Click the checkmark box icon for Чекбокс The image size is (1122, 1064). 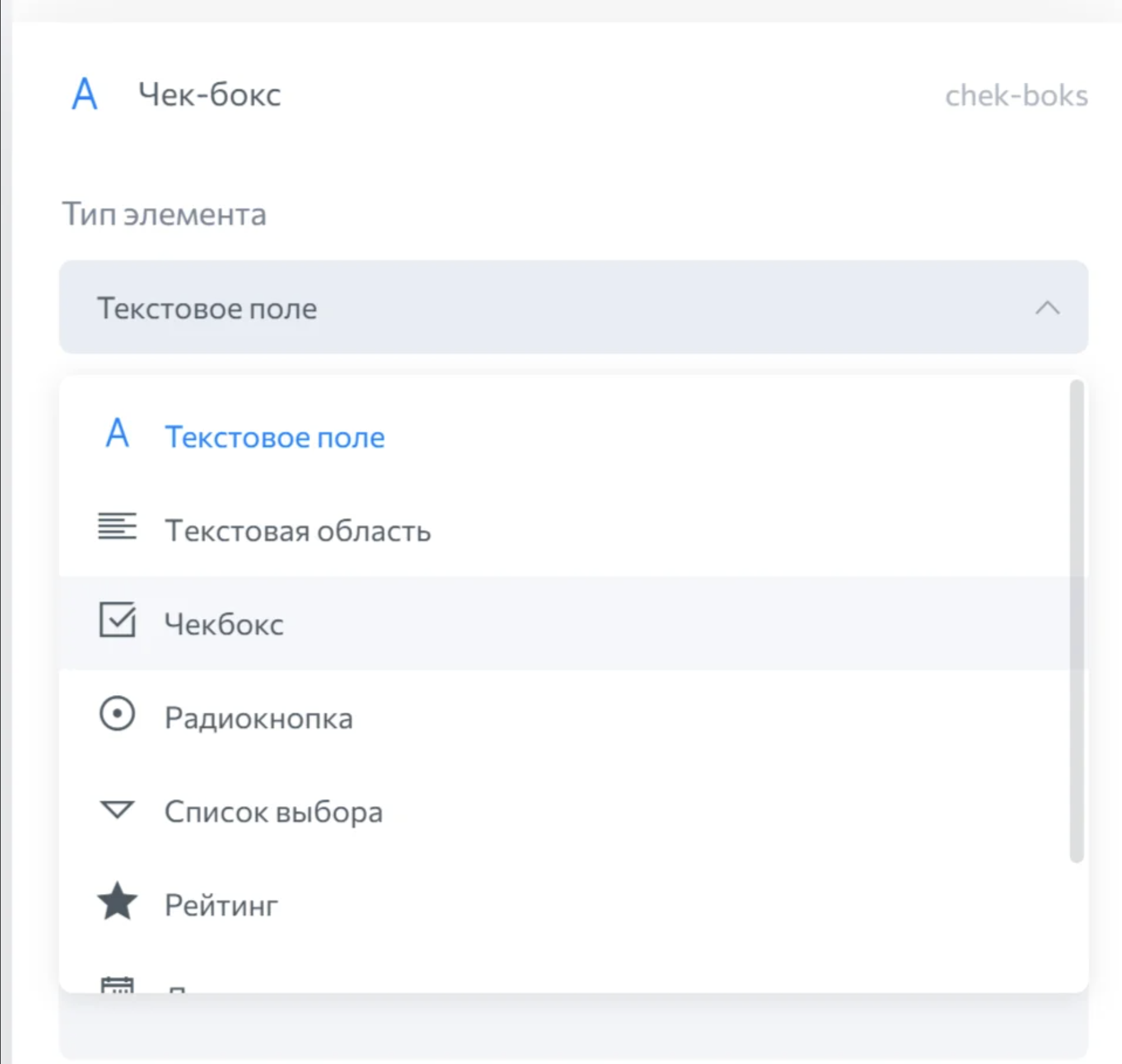(x=117, y=620)
